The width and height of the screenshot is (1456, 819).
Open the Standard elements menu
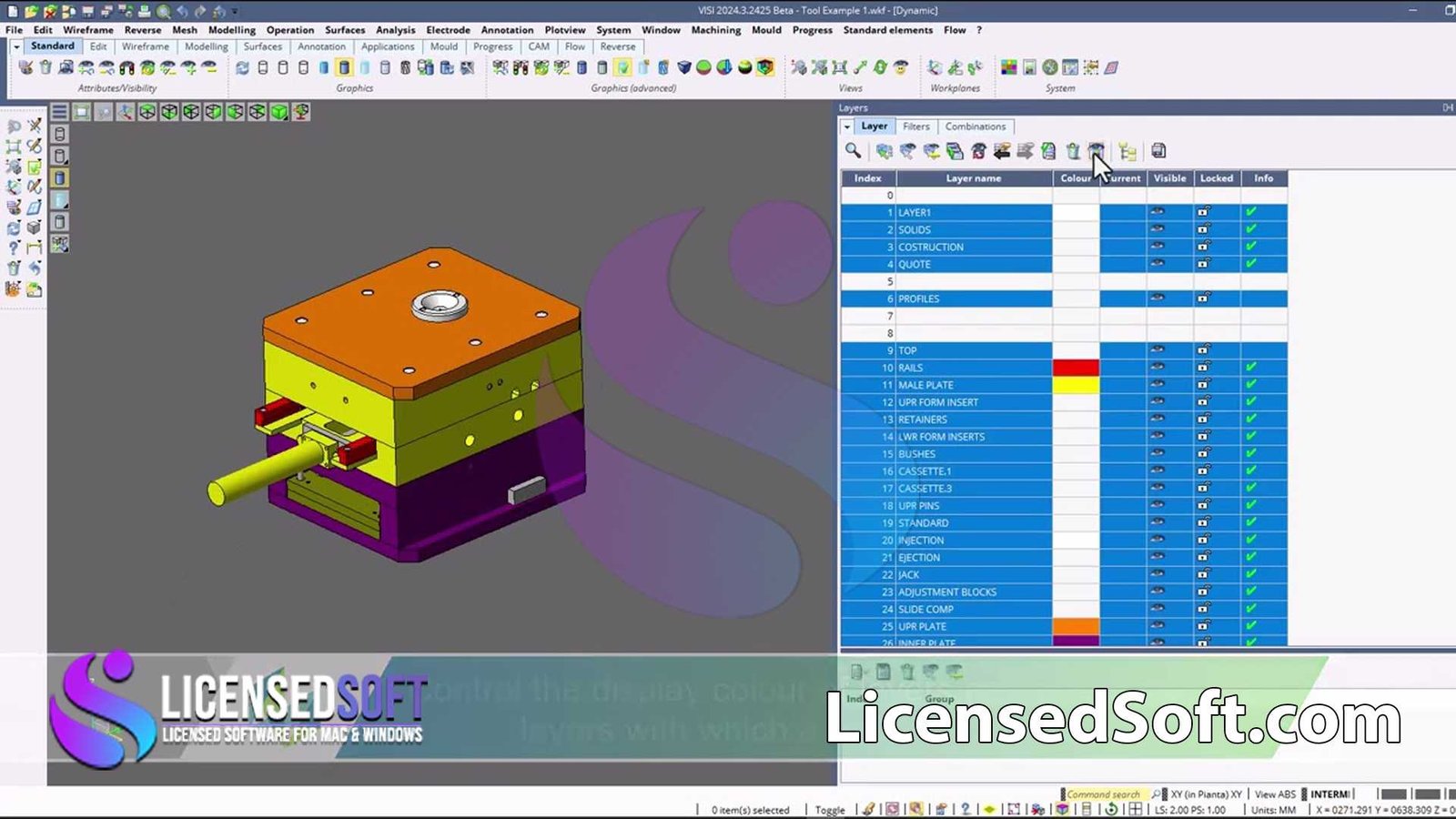[887, 30]
